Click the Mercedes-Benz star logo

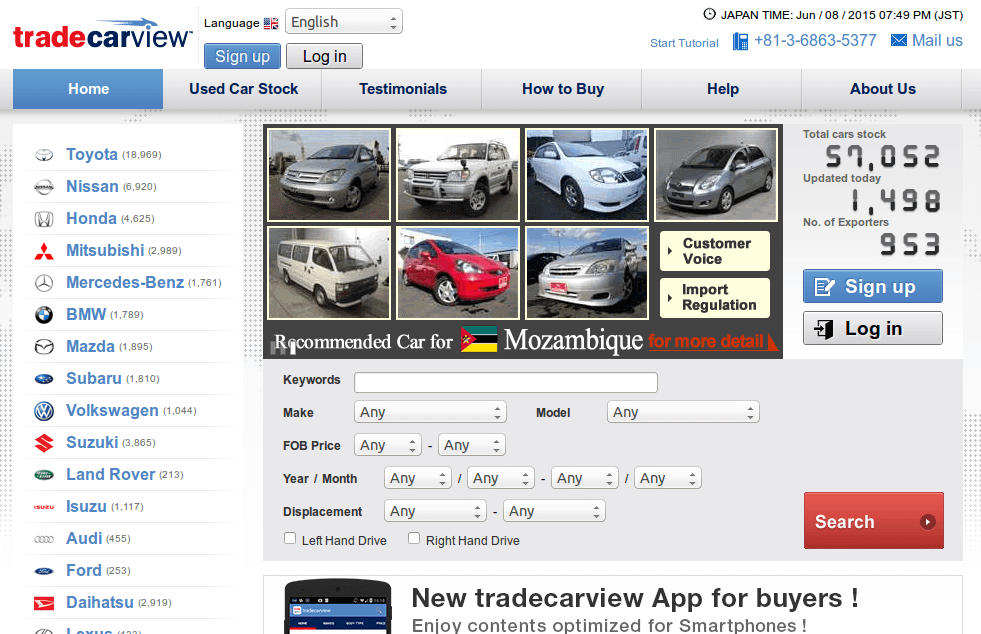(44, 283)
